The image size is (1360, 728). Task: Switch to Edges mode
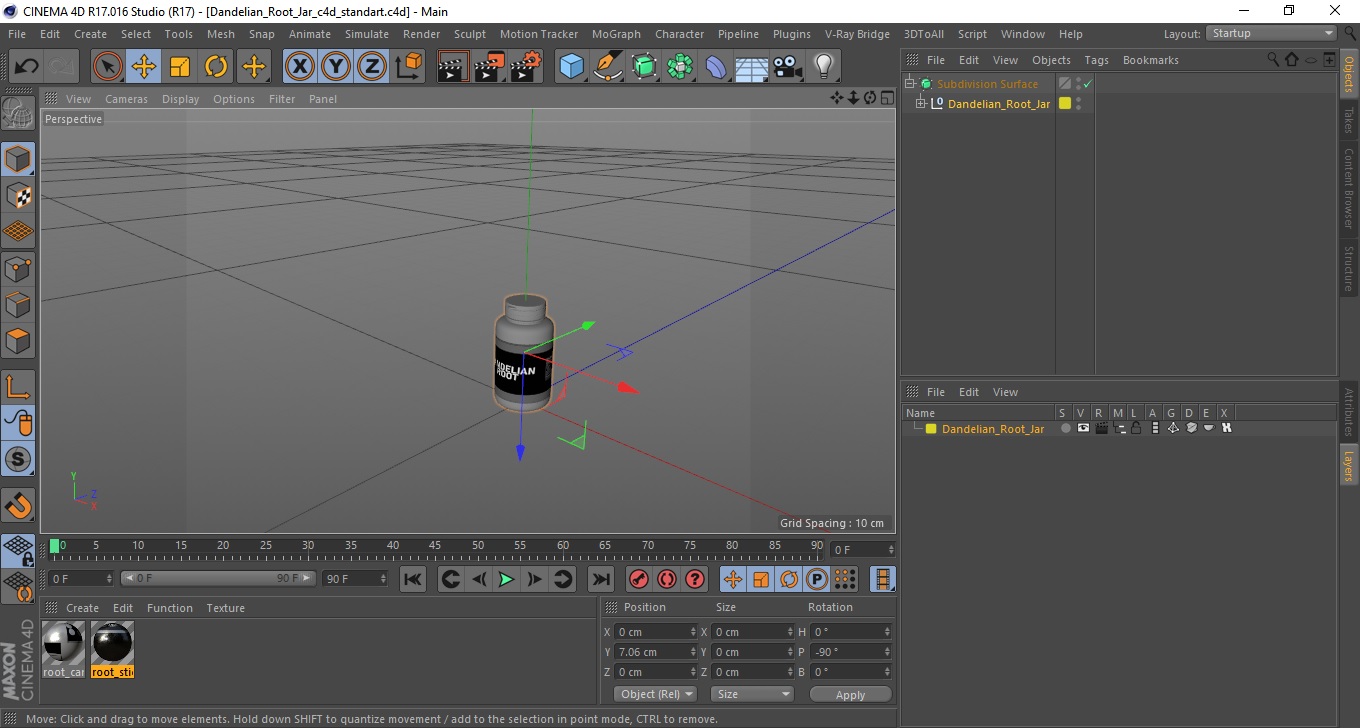coord(18,305)
